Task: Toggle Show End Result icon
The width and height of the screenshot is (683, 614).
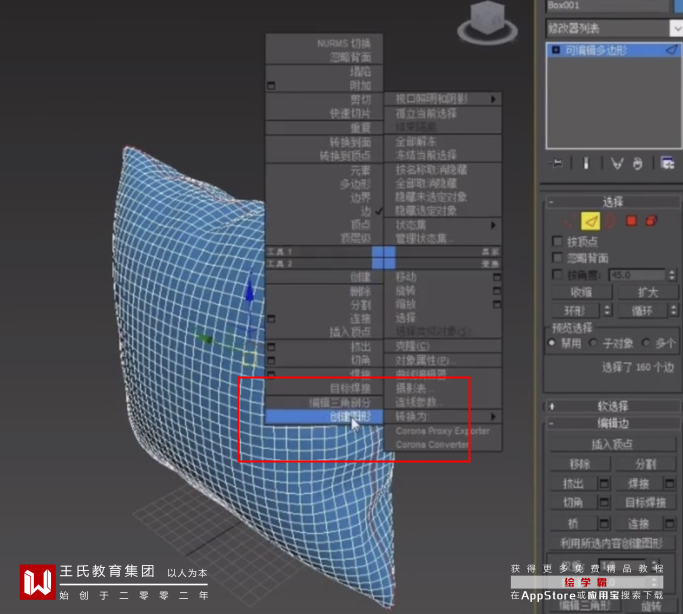Action: (x=586, y=164)
